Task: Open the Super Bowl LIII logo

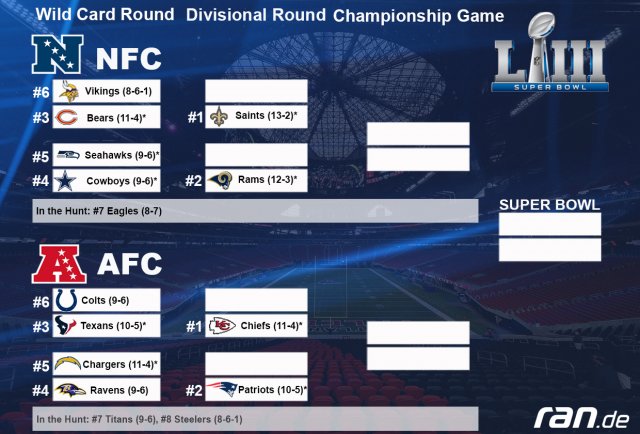Action: tap(550, 53)
